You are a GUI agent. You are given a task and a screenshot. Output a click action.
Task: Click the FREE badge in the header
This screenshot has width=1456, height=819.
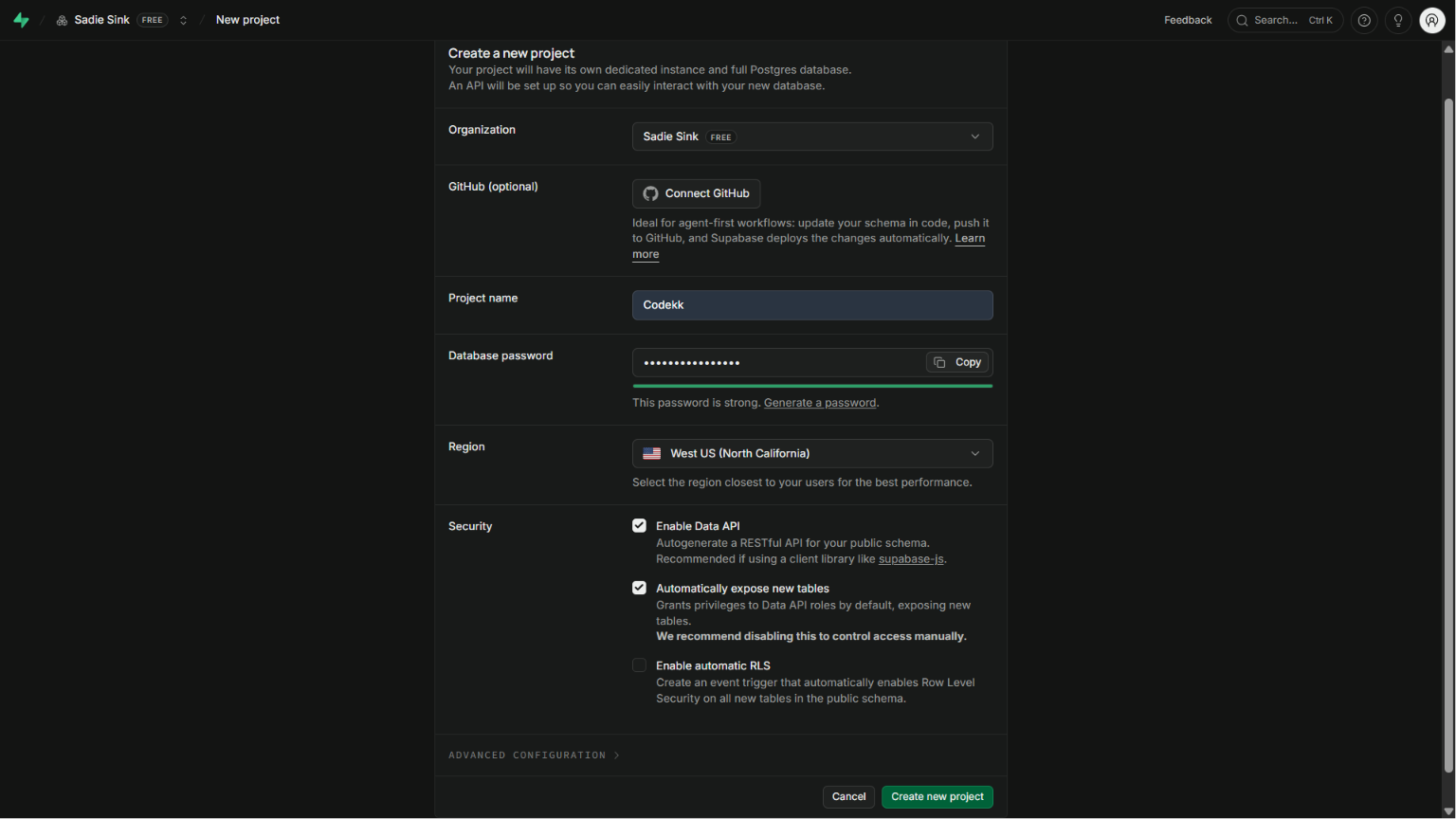click(x=152, y=20)
